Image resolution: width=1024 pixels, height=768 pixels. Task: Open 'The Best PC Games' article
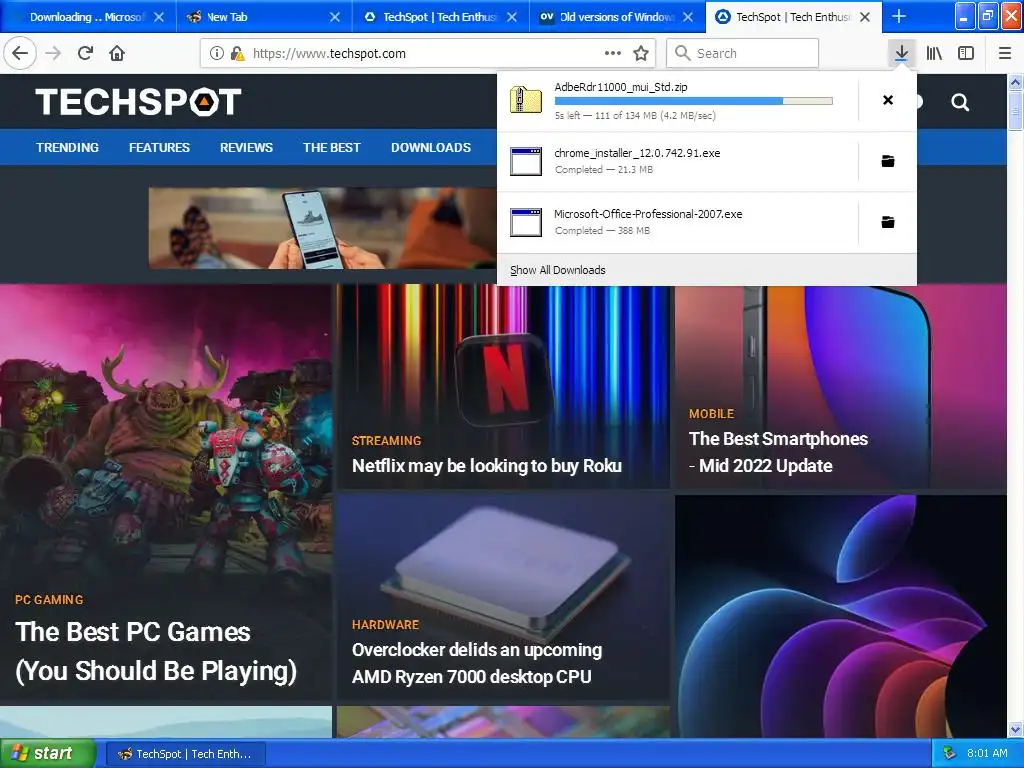(x=155, y=651)
